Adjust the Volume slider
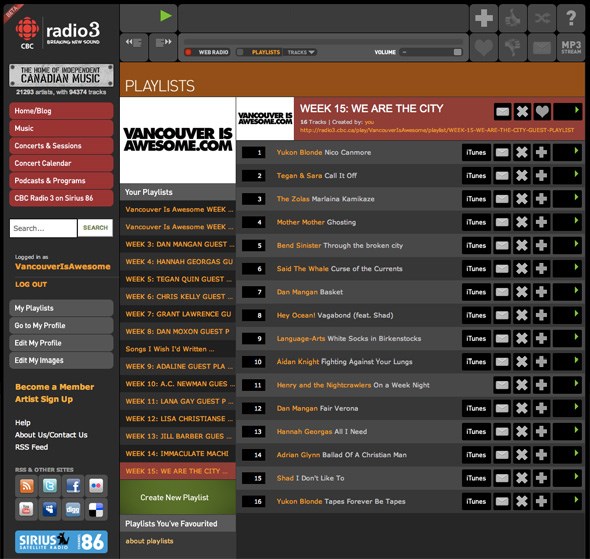 tap(431, 52)
